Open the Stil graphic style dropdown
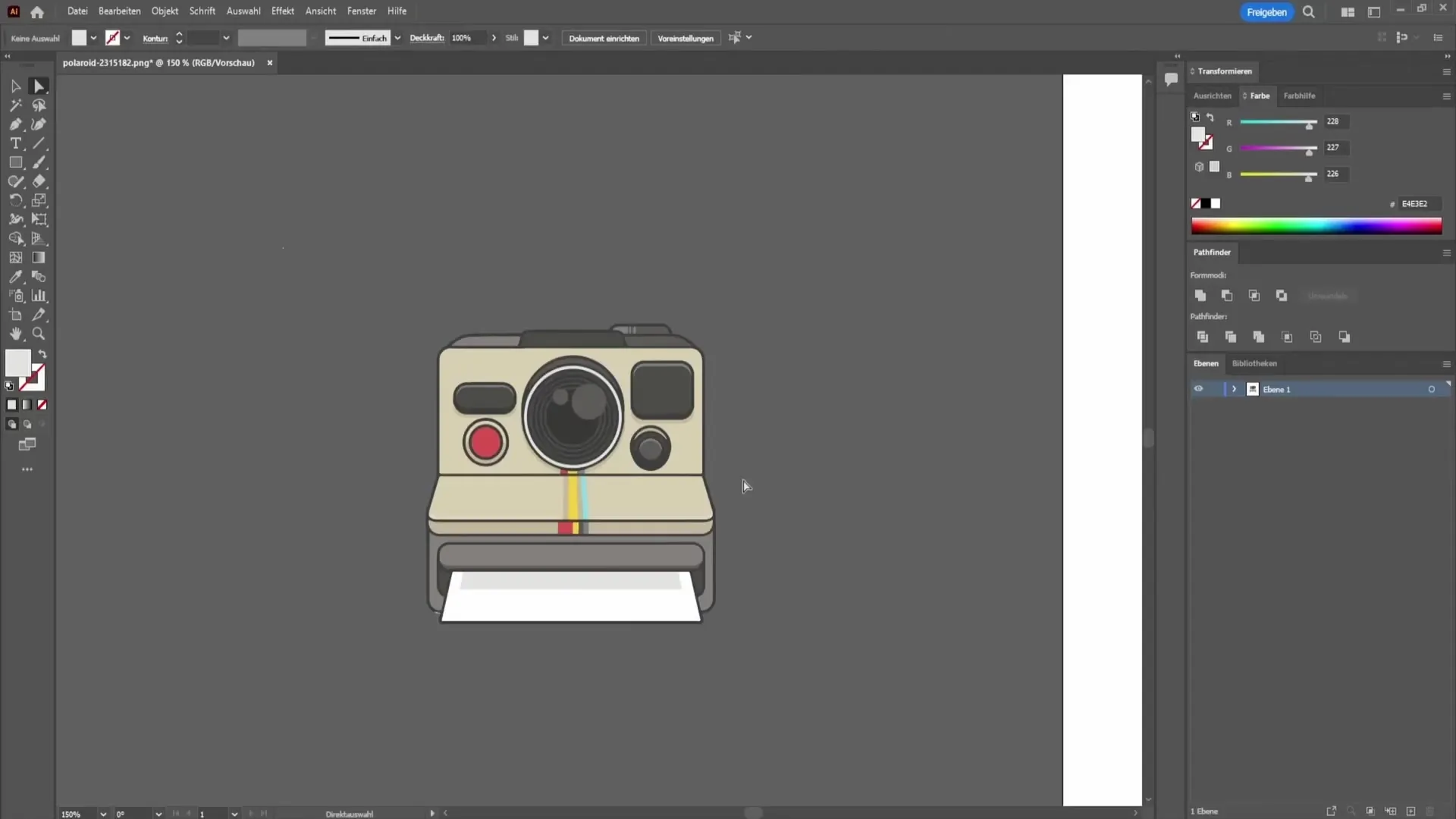The image size is (1456, 819). coord(545,38)
